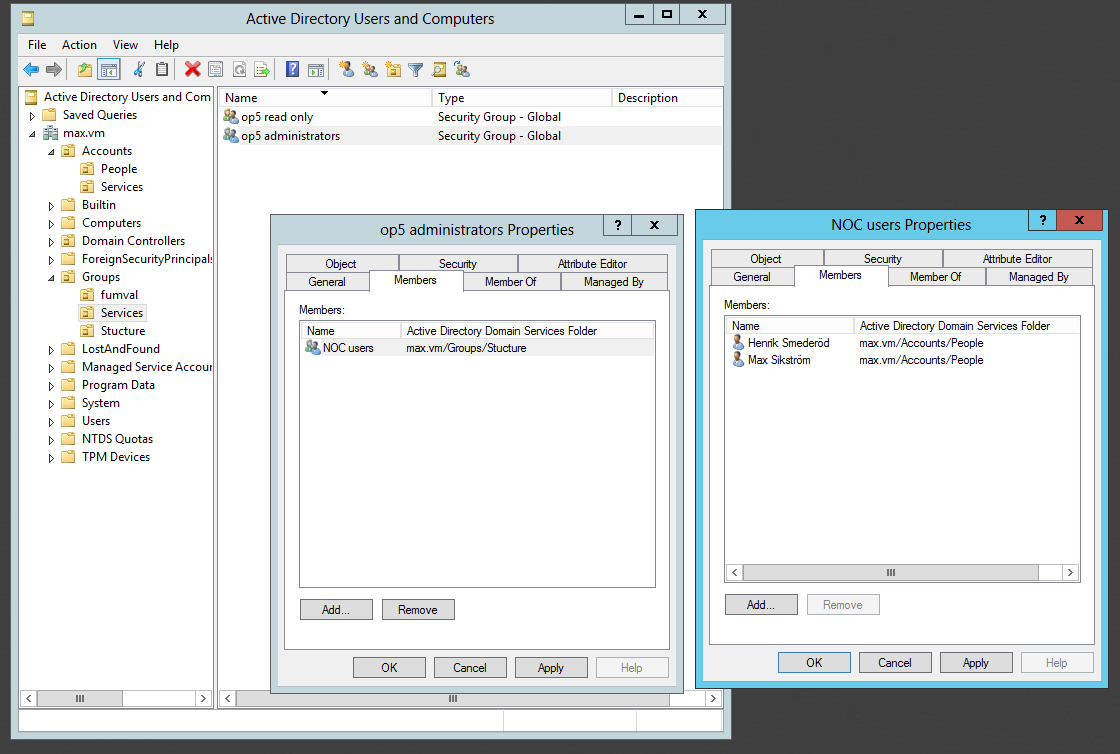This screenshot has height=754, width=1120.
Task: Click the red X Delete icon
Action: [x=192, y=69]
